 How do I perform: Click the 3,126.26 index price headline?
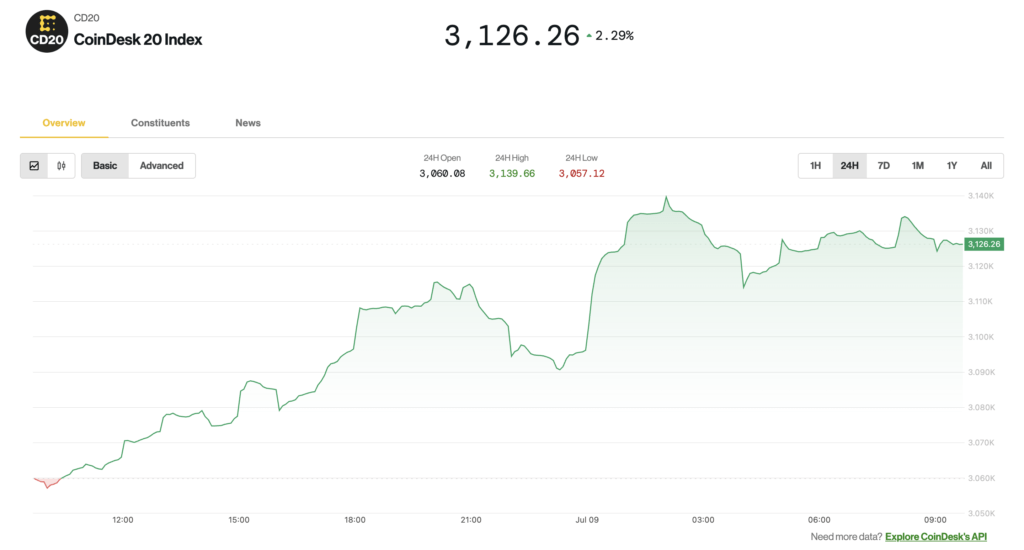(x=512, y=36)
